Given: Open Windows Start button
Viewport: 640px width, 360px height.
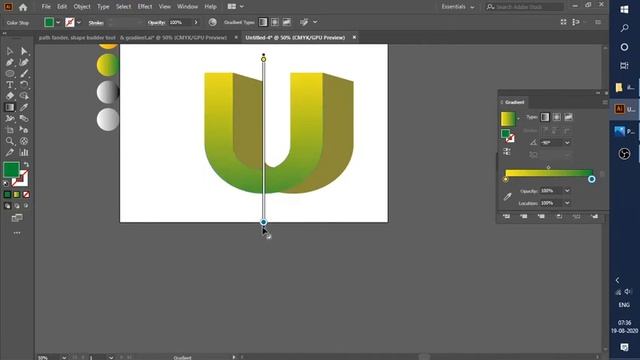Looking at the screenshot, I should 624,9.
